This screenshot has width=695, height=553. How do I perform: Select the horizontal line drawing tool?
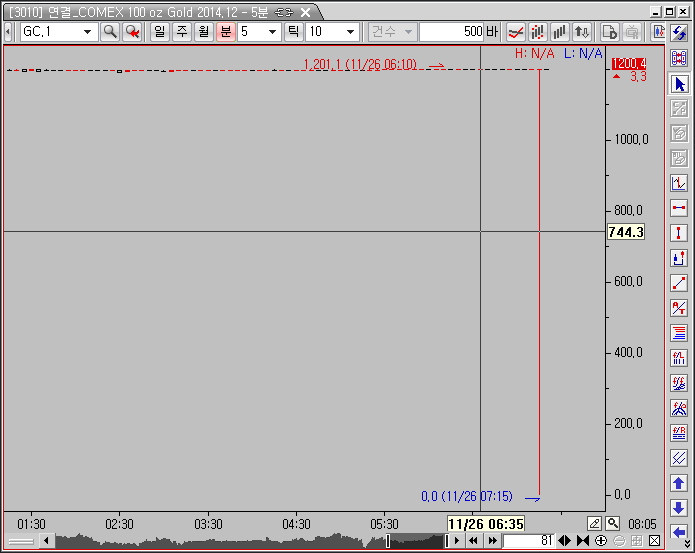679,208
